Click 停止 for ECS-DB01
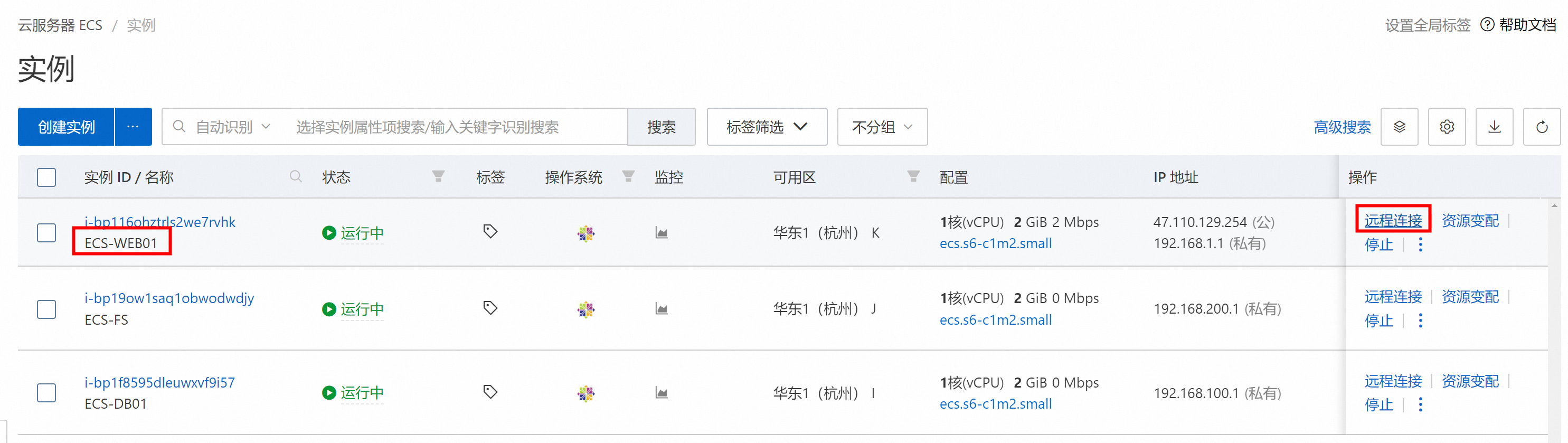 click(x=1378, y=404)
